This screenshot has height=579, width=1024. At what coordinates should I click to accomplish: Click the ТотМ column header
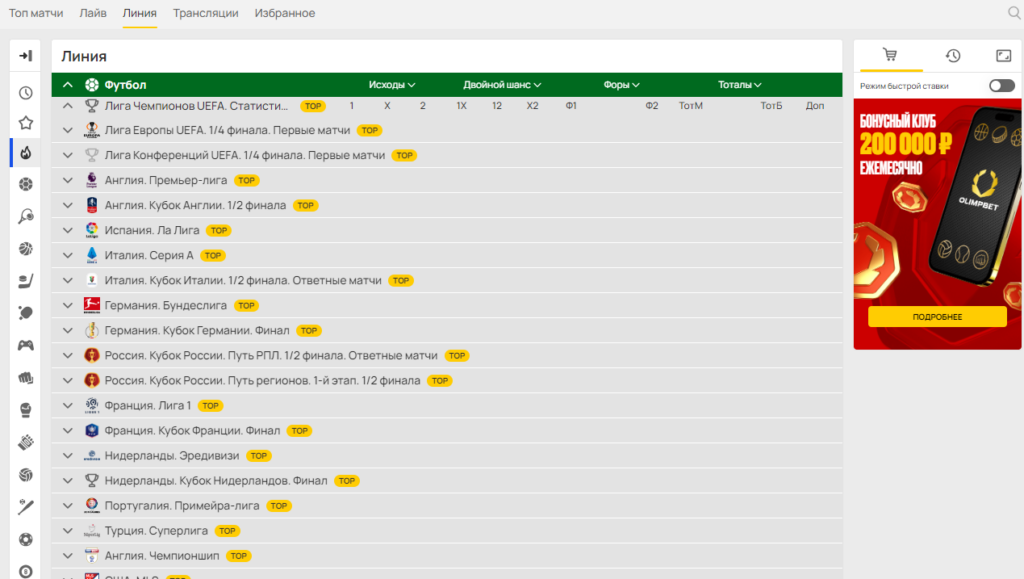pos(690,105)
